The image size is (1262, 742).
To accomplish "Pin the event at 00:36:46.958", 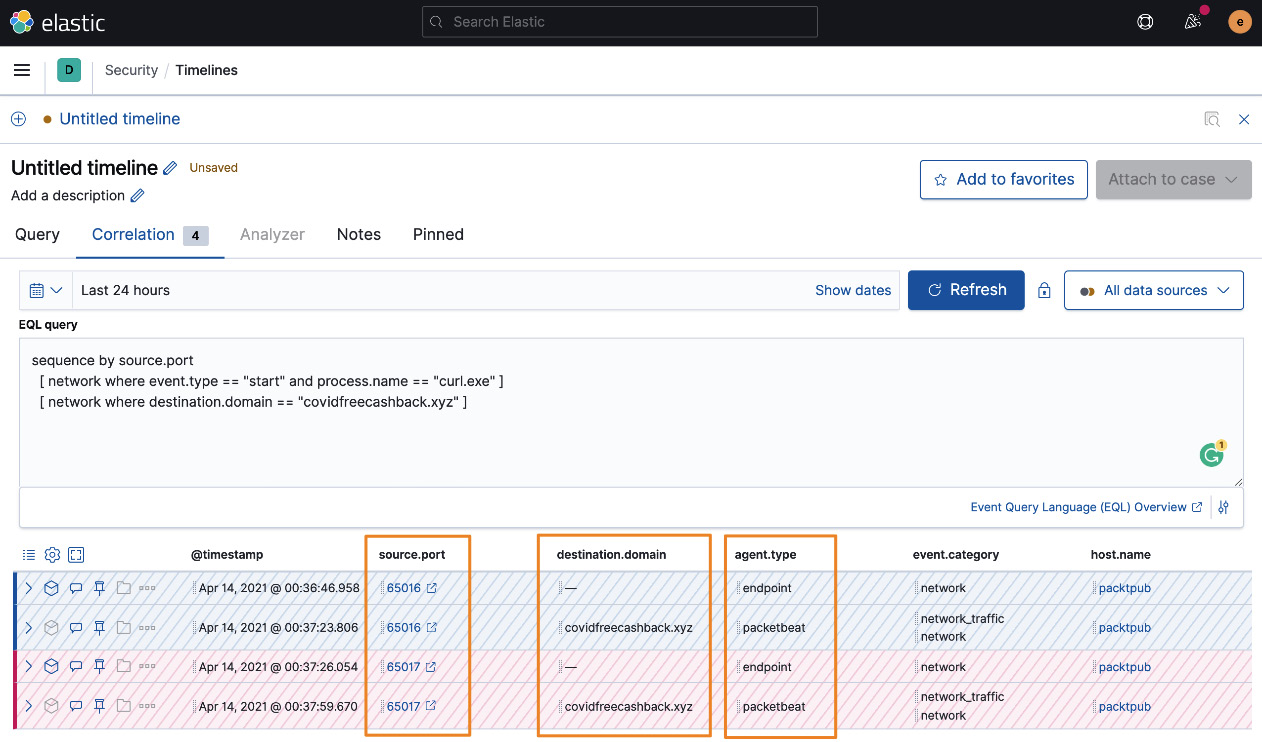I will [x=99, y=588].
